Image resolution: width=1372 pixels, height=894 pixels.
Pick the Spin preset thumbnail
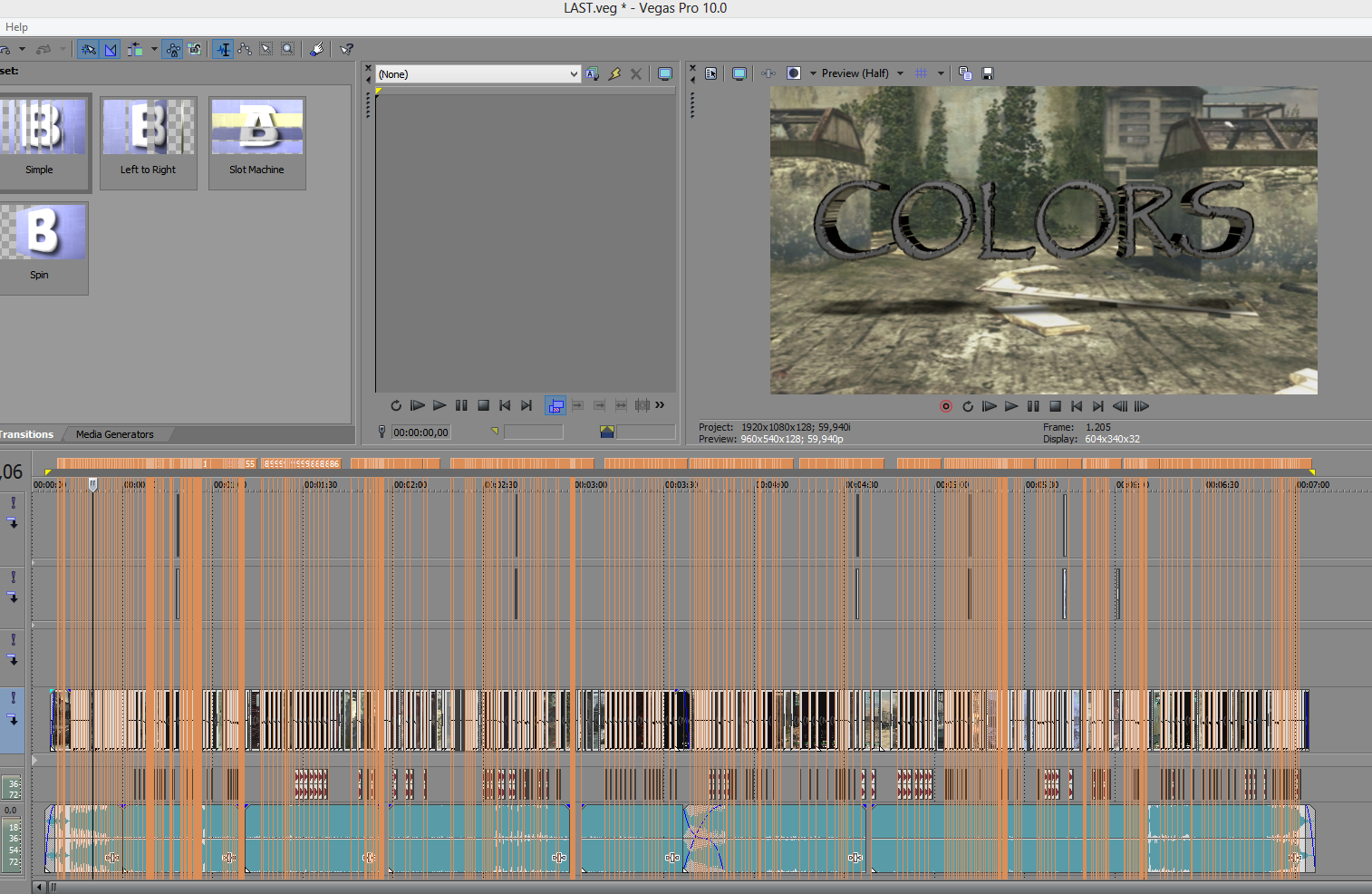(x=43, y=248)
